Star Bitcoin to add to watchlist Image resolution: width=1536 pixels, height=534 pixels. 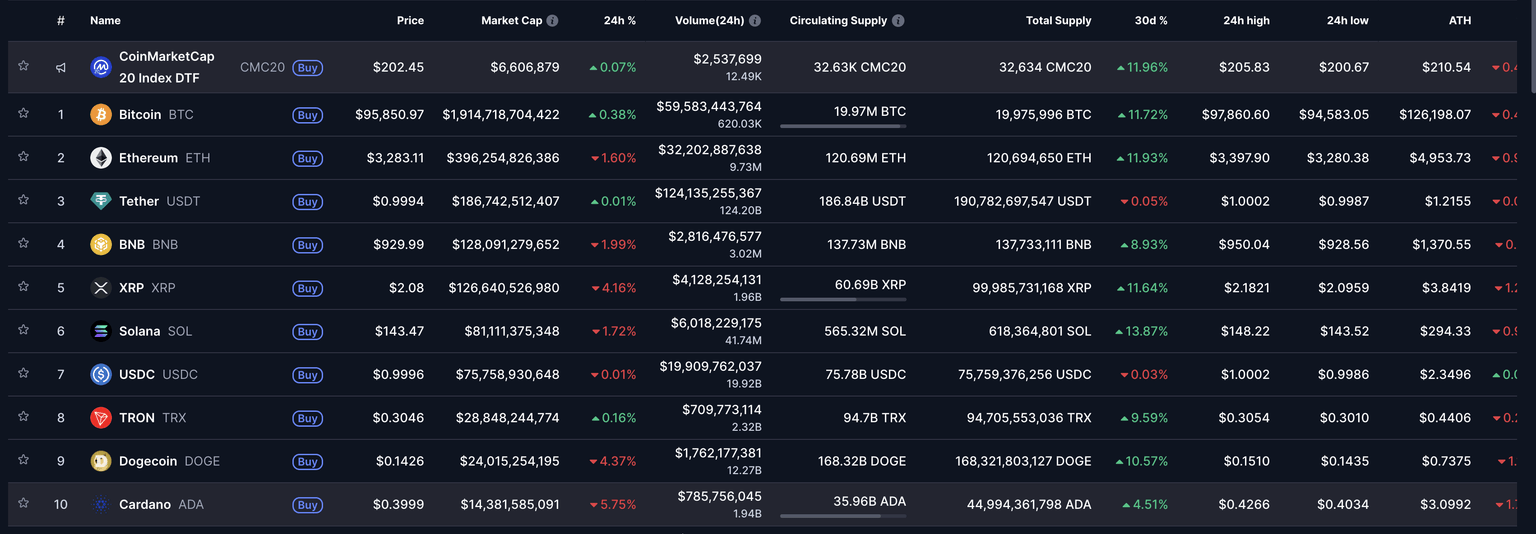tap(23, 114)
